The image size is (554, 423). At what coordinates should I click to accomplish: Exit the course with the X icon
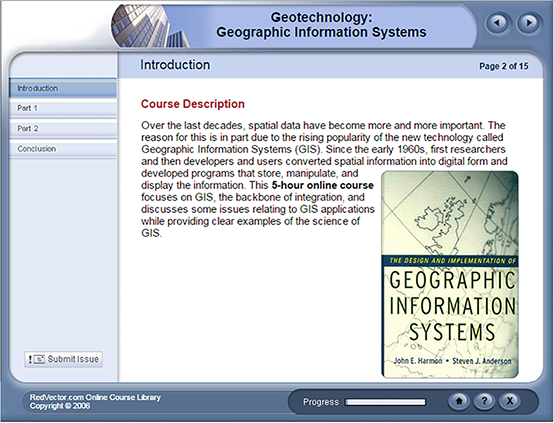(510, 401)
